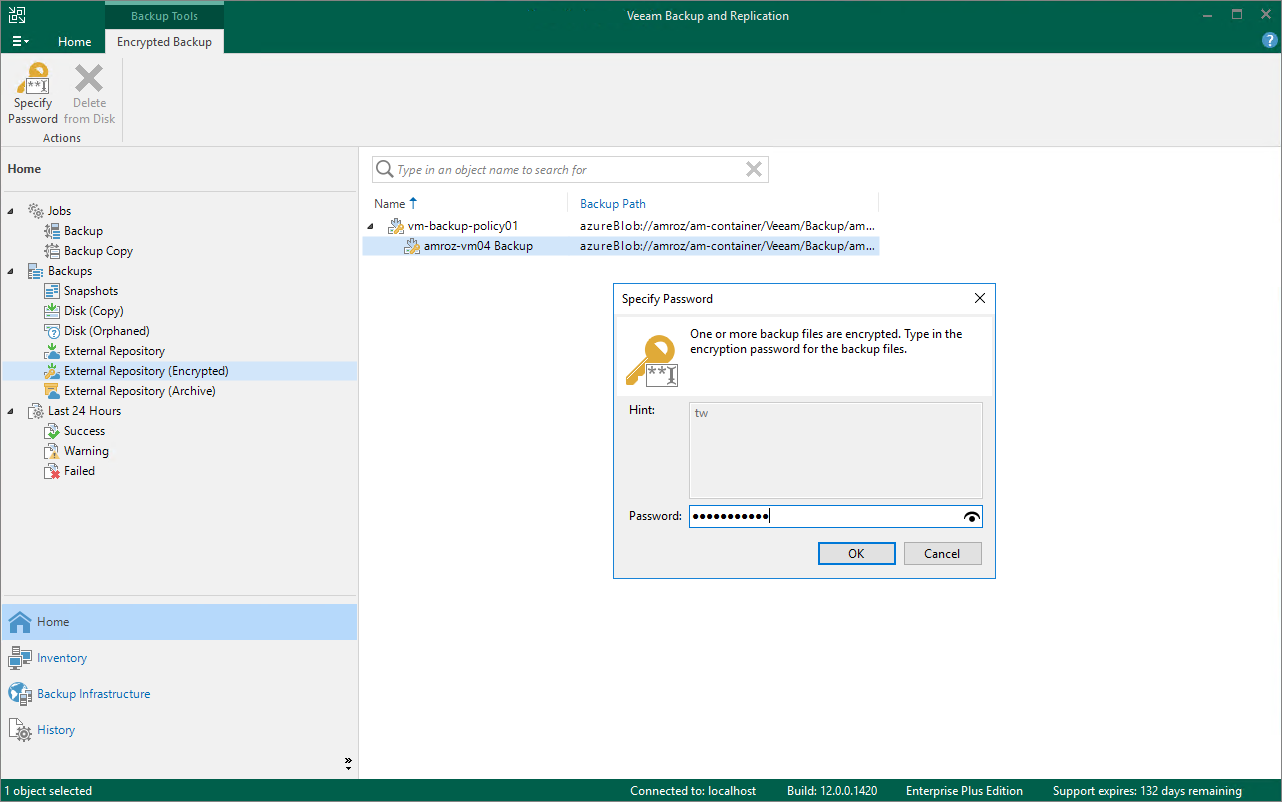The height and width of the screenshot is (802, 1282).
Task: Click the search magnifier icon
Action: (384, 170)
